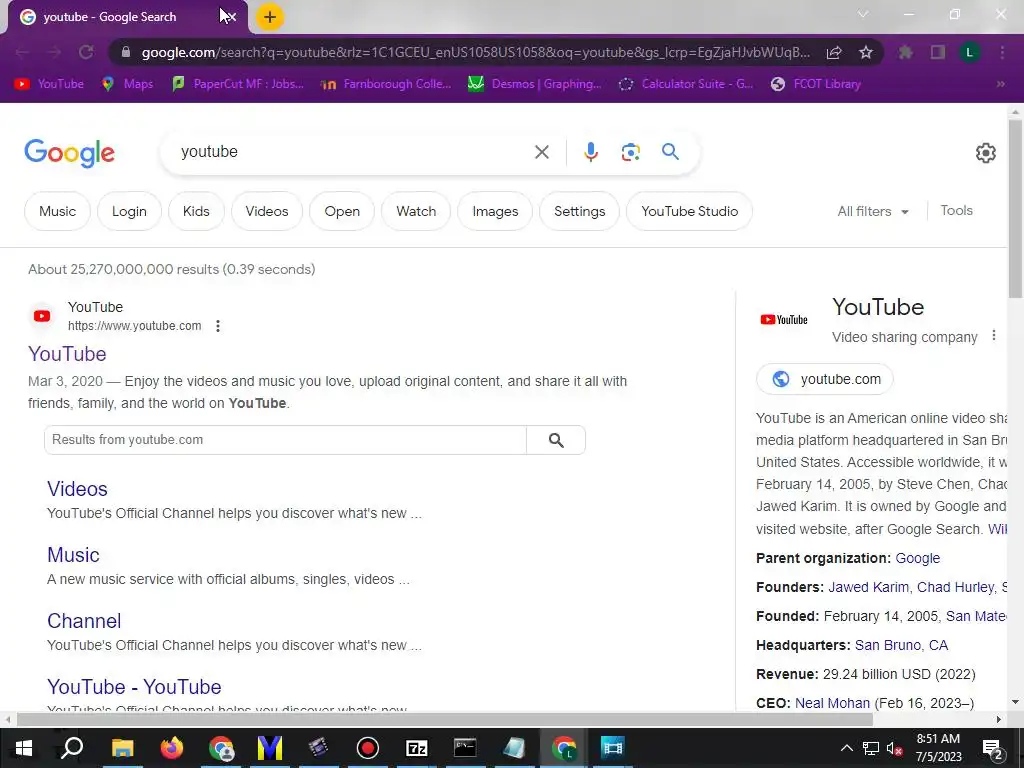Reload the page
The width and height of the screenshot is (1024, 768).
pos(86,52)
